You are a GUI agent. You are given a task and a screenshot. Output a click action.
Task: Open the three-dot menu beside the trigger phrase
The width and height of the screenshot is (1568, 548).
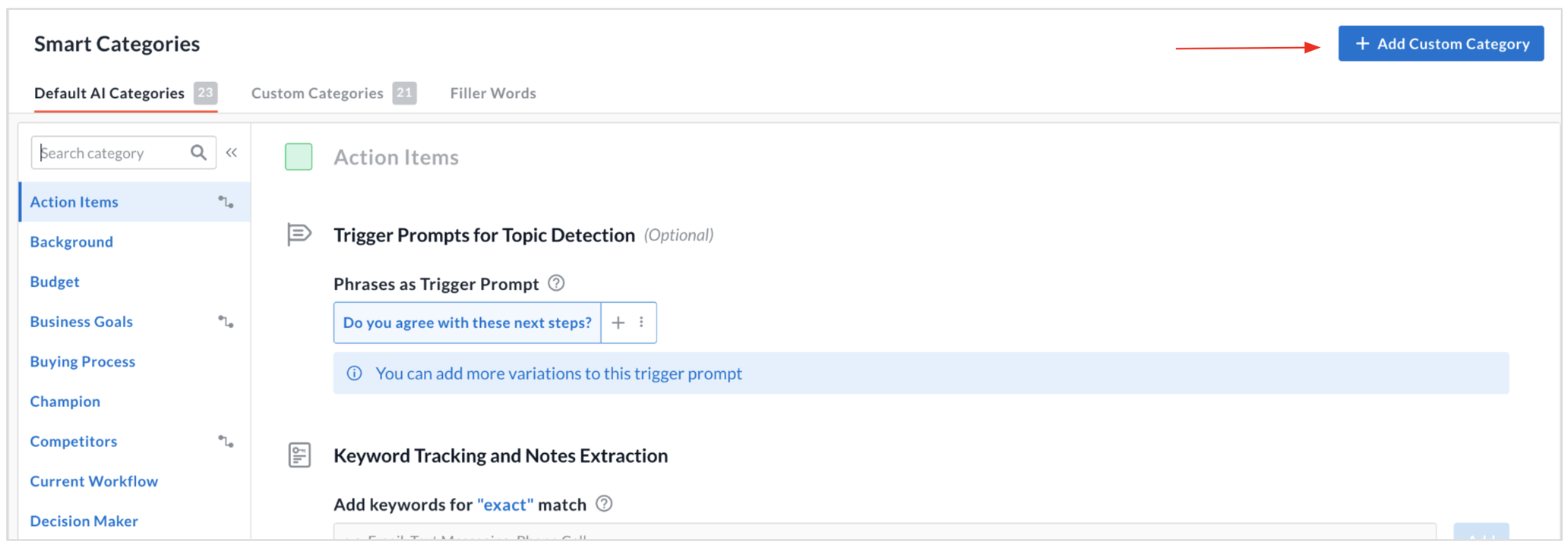641,323
